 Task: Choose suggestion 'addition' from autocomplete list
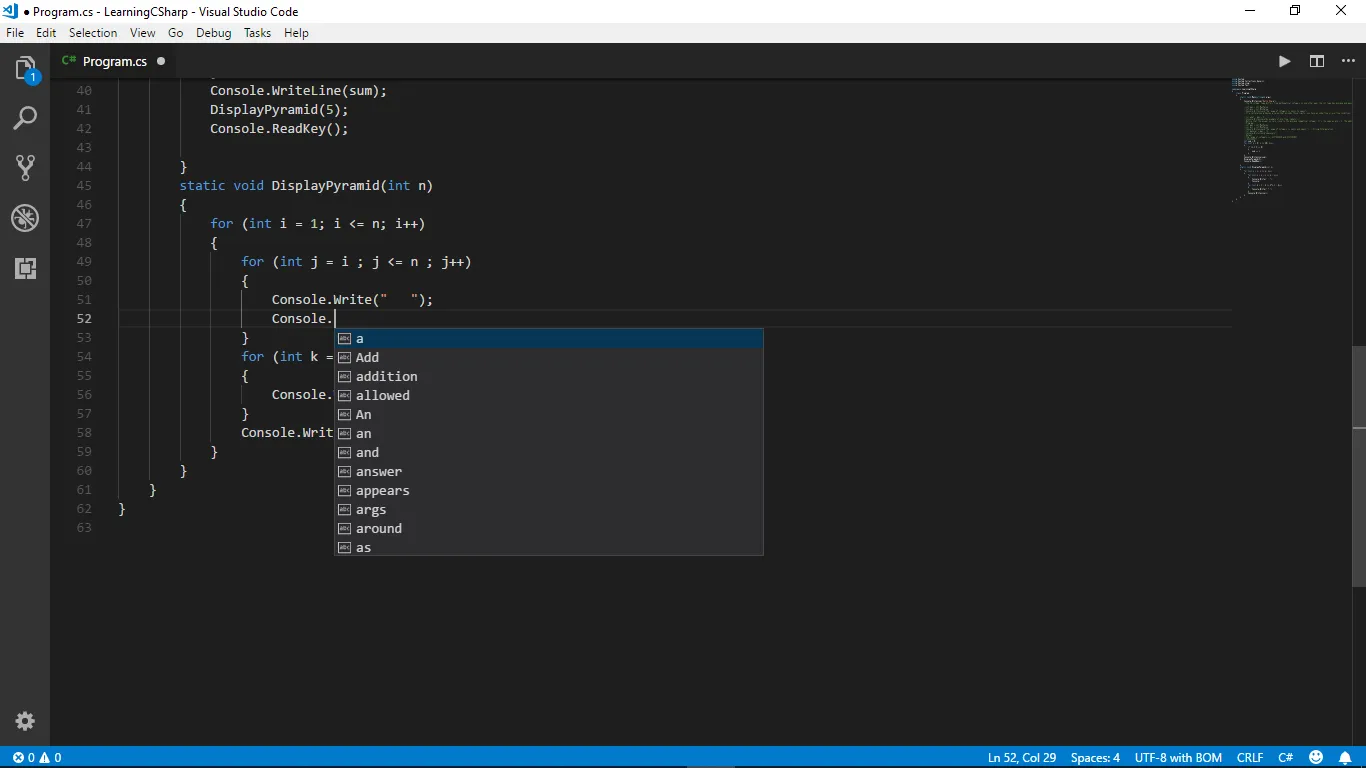(x=549, y=376)
